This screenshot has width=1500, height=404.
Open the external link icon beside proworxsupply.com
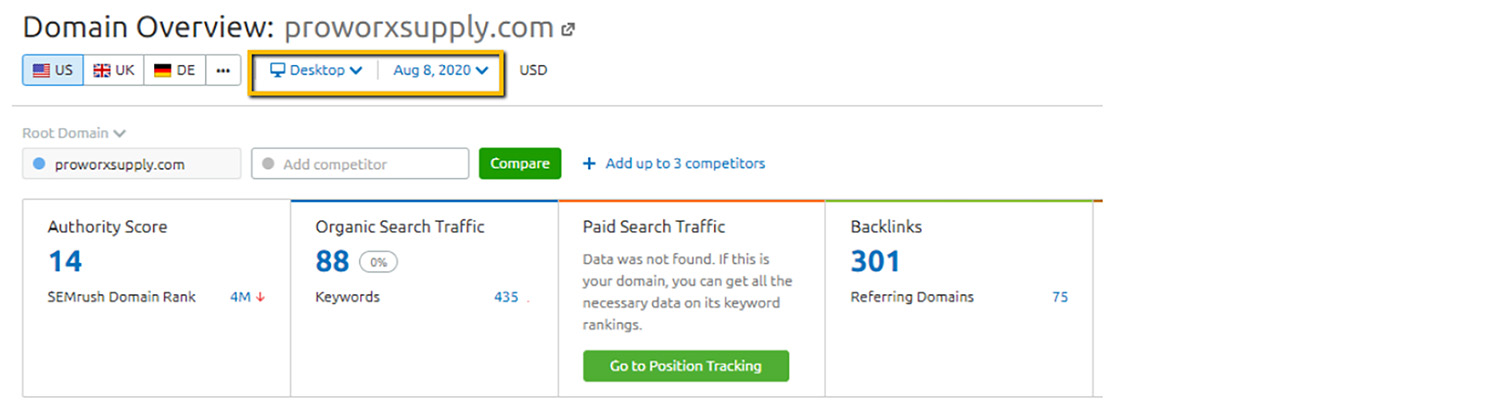(568, 30)
